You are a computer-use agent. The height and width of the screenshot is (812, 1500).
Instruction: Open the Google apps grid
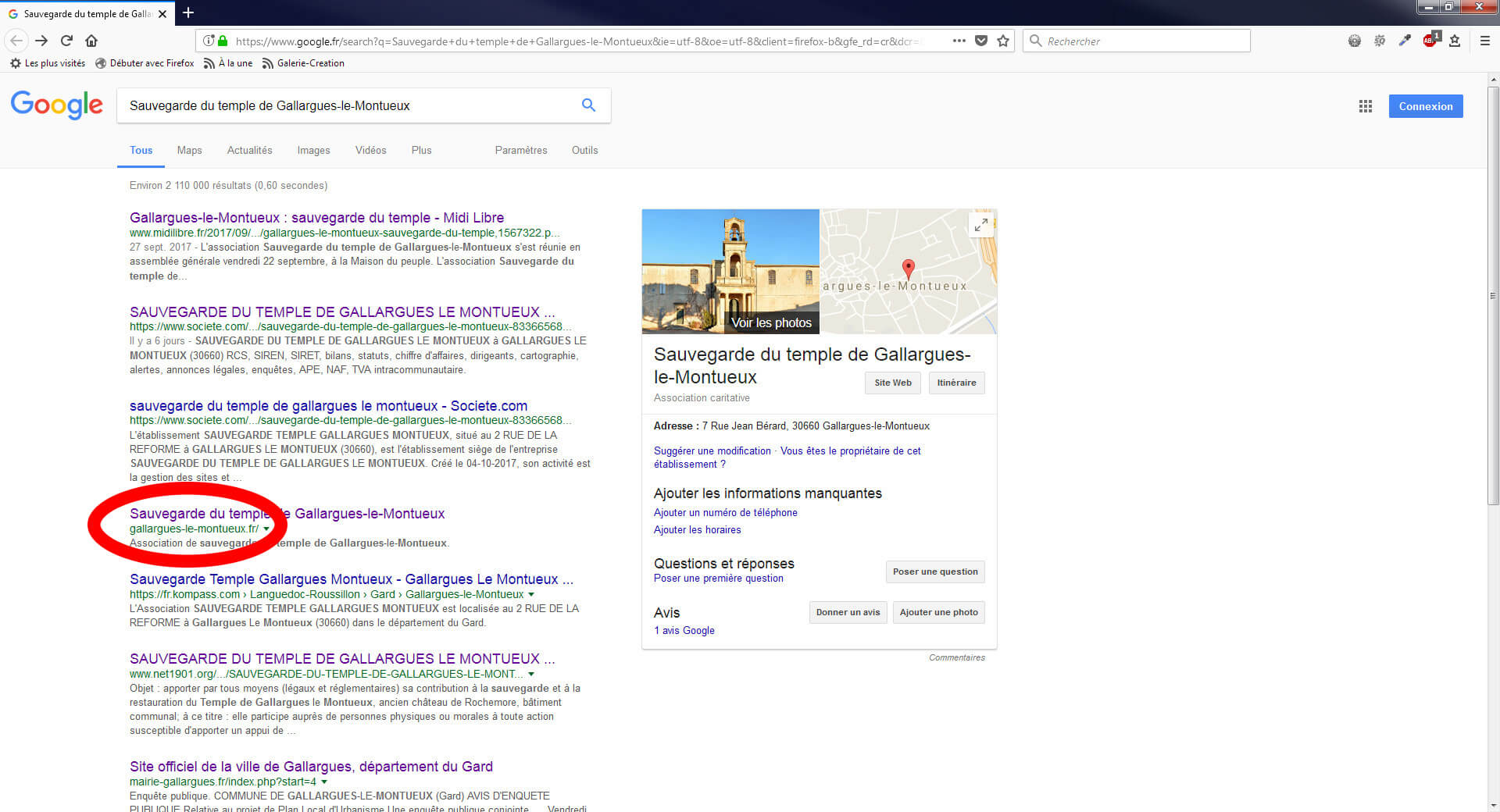tap(1365, 106)
